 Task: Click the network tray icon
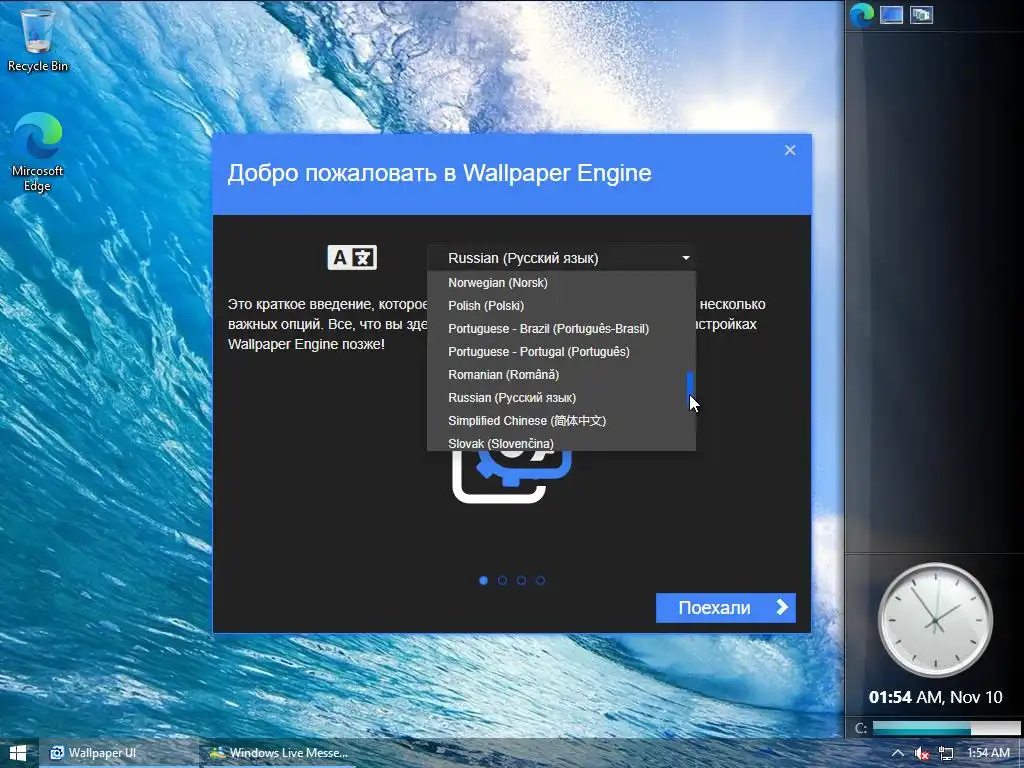coord(946,754)
